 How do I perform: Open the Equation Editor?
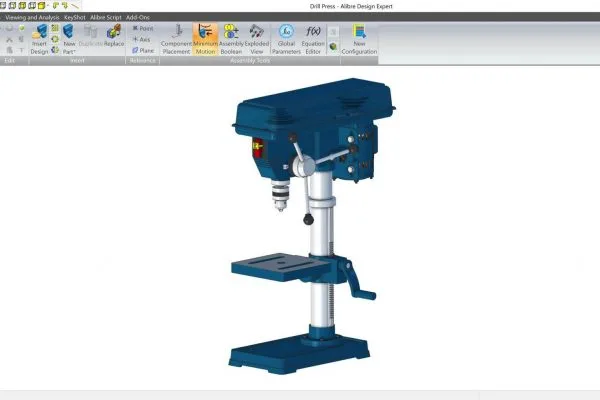point(313,39)
